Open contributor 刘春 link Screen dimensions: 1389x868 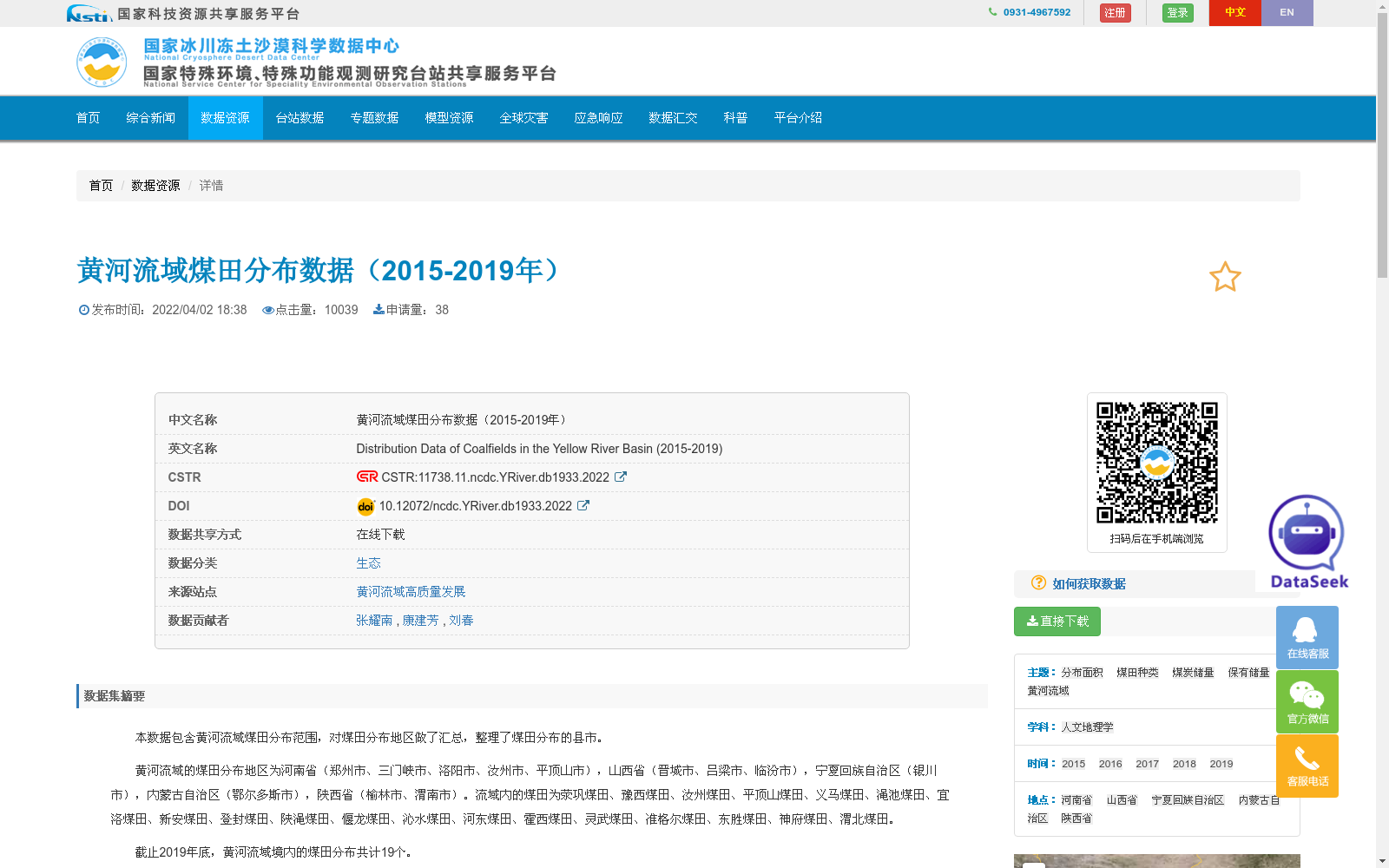[461, 621]
